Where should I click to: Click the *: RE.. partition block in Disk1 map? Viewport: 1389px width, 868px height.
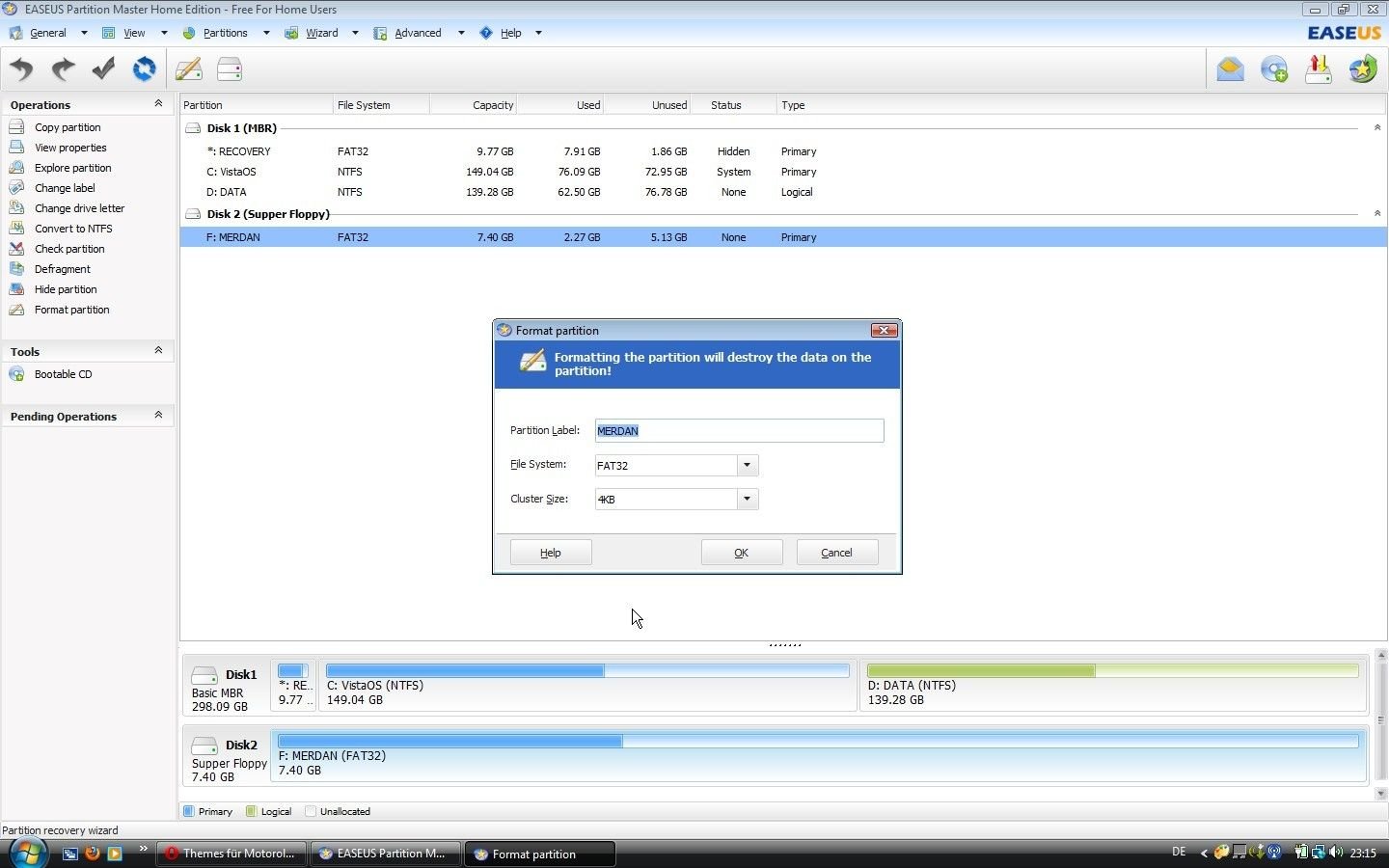[294, 686]
